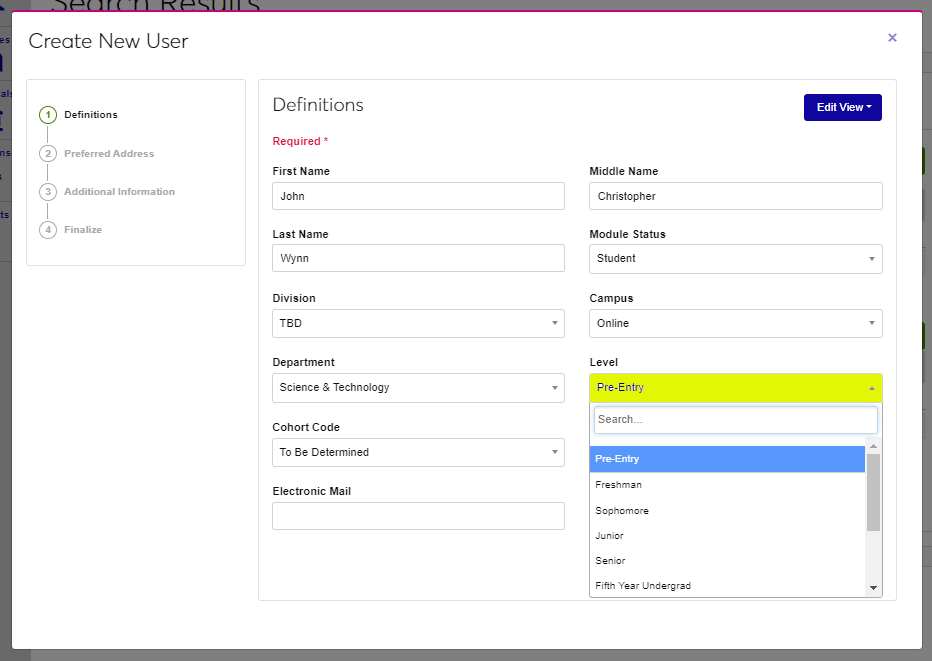
Task: Go to step 3 Additional Information circle
Action: tap(48, 192)
